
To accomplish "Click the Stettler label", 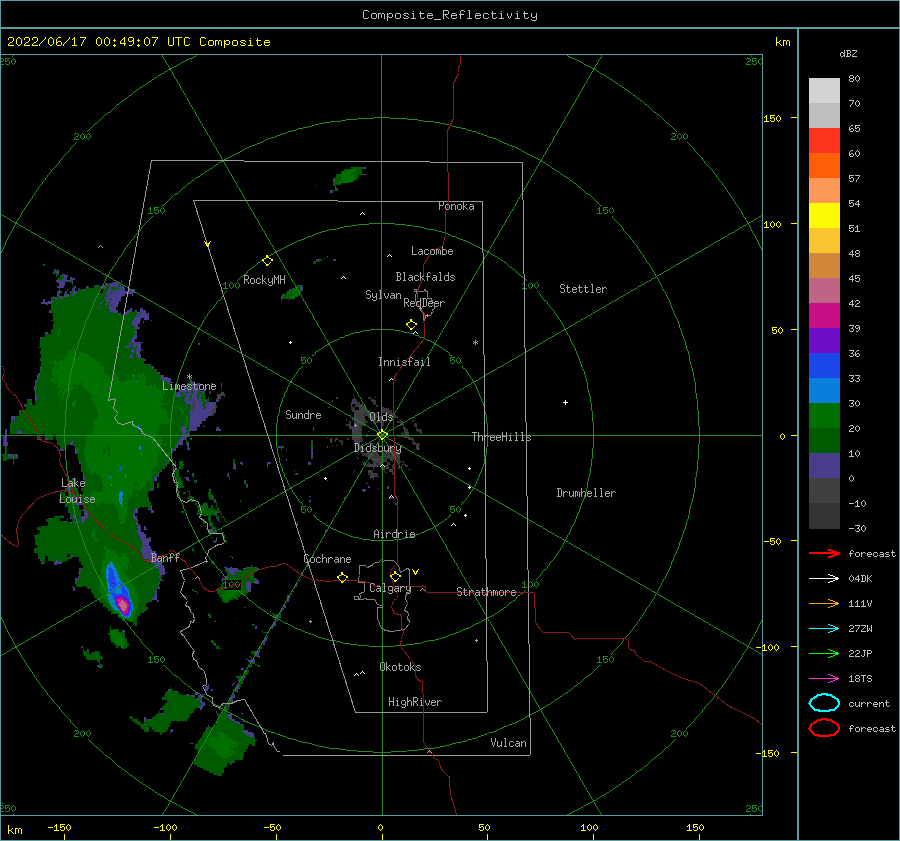I will [583, 289].
